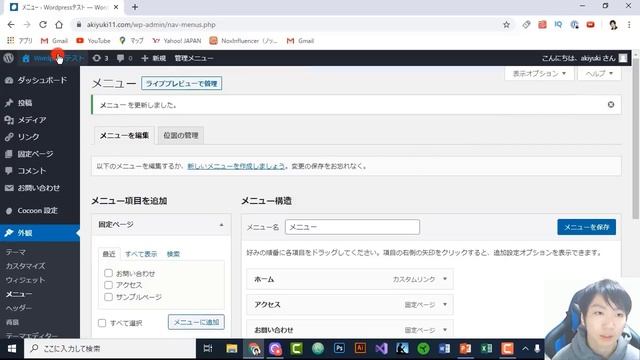Collapse the 固定ページ panel arrow
This screenshot has width=640, height=360.
coord(221,225)
